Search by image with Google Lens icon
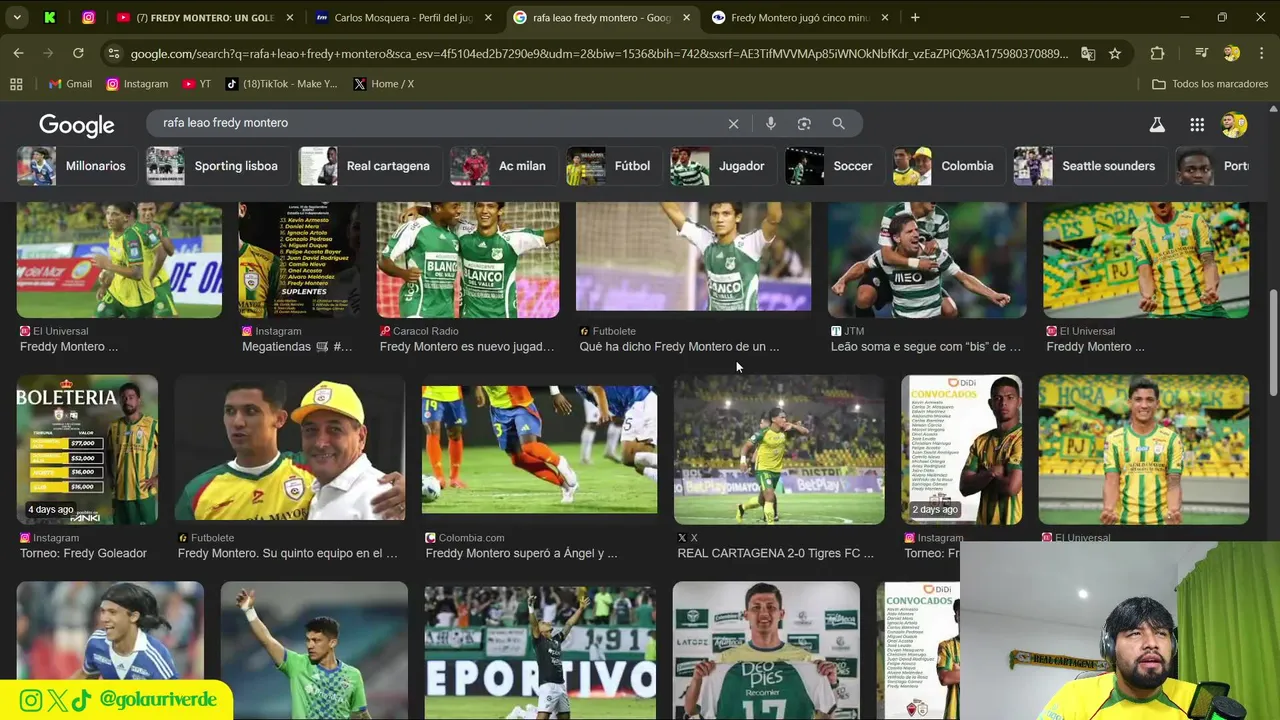The image size is (1280, 720). coord(804,124)
